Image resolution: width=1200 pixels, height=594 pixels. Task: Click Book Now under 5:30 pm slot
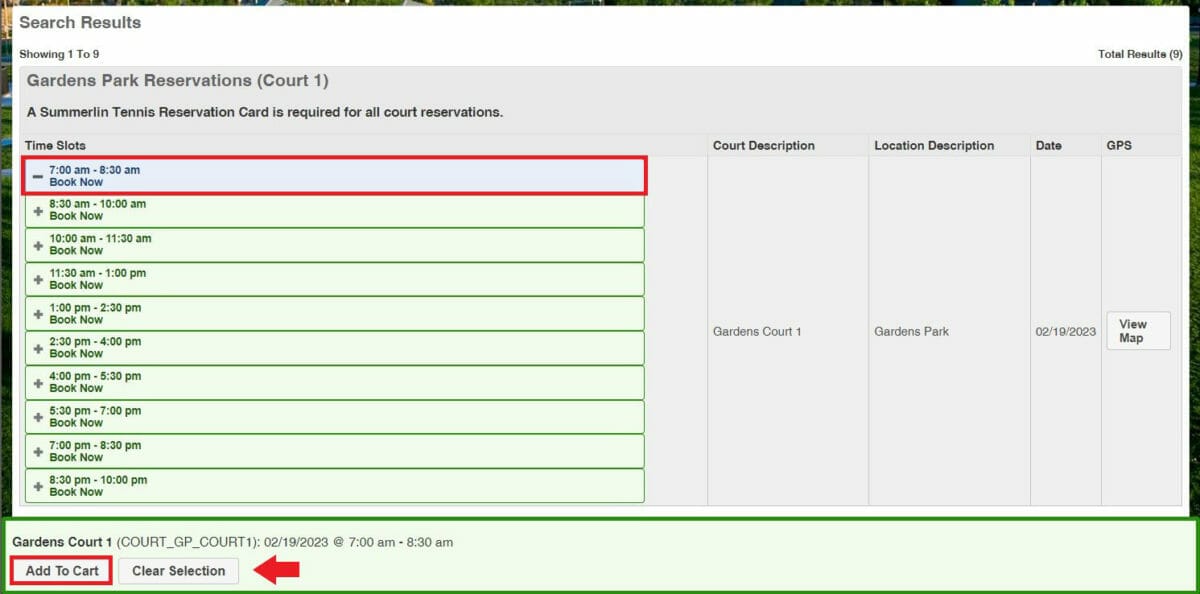click(76, 423)
